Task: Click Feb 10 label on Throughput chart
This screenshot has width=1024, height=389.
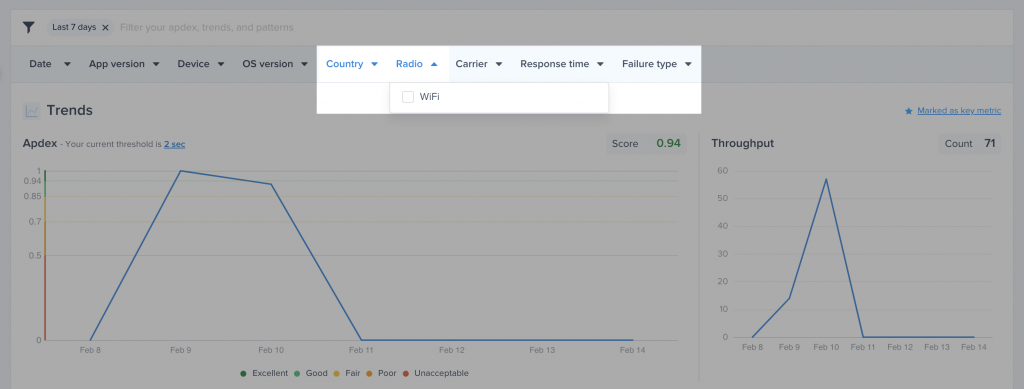Action: (826, 347)
